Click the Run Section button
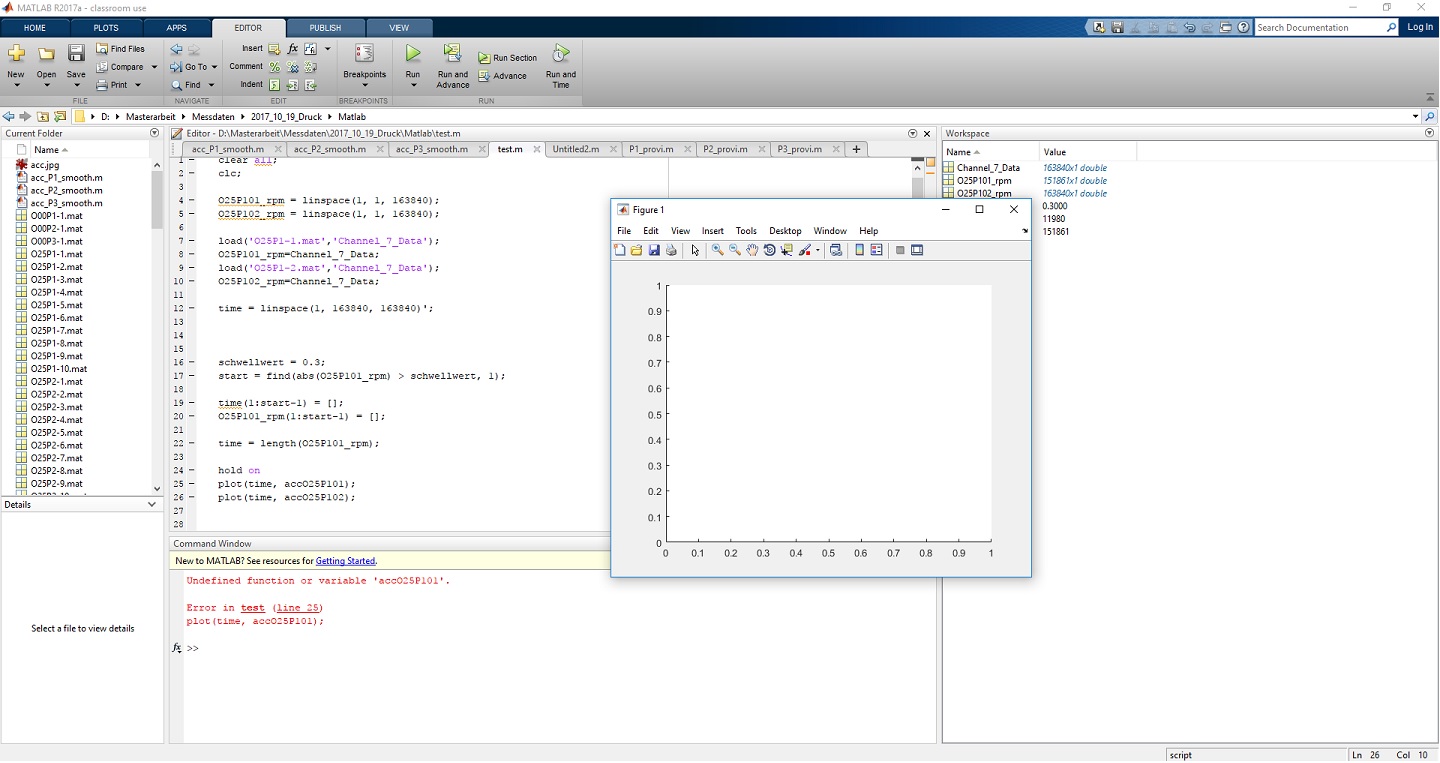The image size is (1440, 763). point(508,58)
